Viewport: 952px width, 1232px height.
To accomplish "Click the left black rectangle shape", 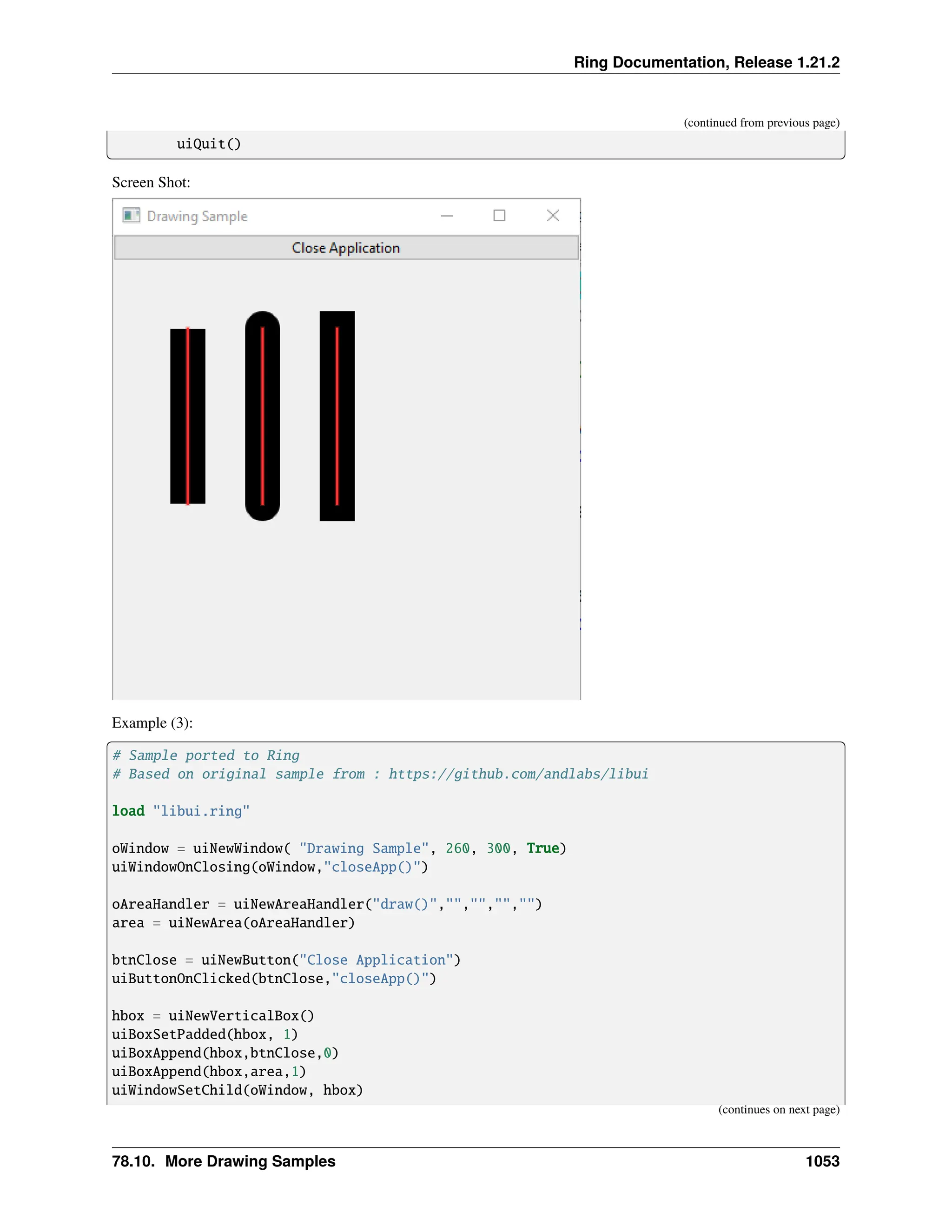I will coord(177,416).
